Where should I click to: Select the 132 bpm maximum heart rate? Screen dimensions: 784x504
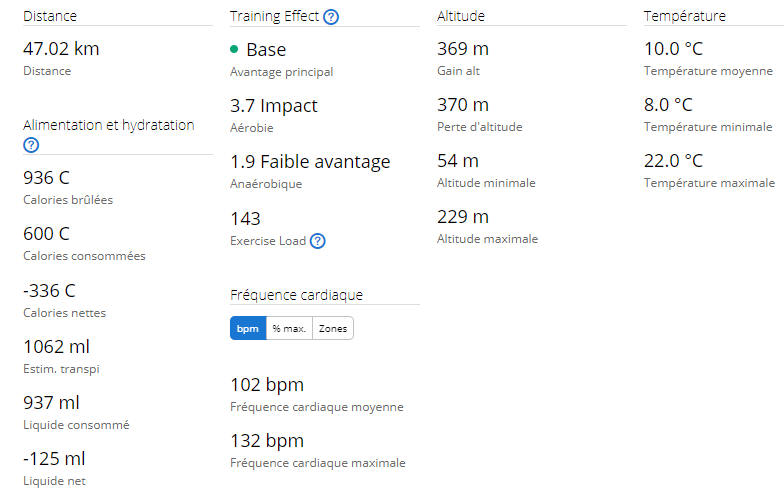(x=267, y=440)
